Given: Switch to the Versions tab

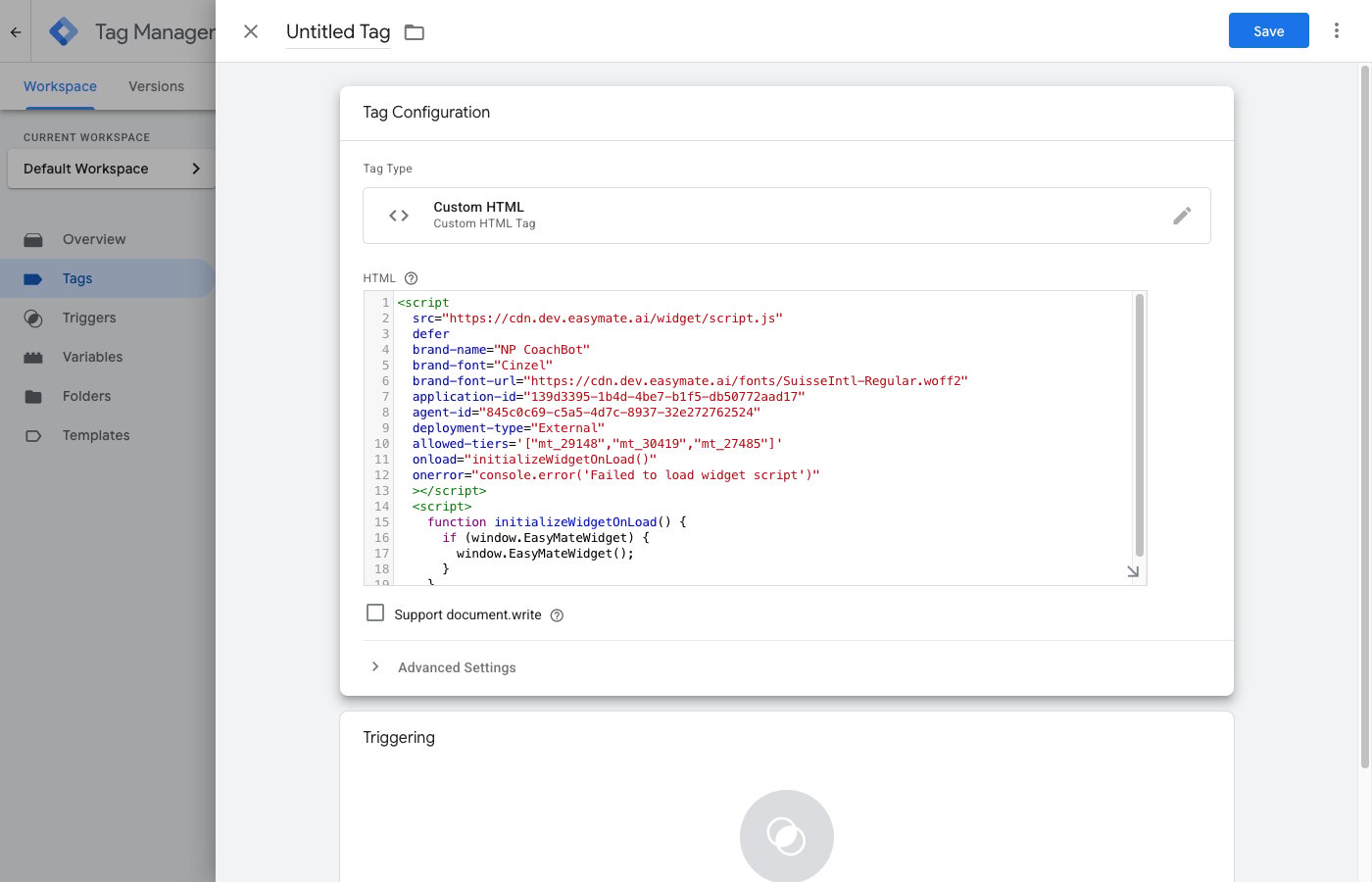Looking at the screenshot, I should tap(156, 86).
